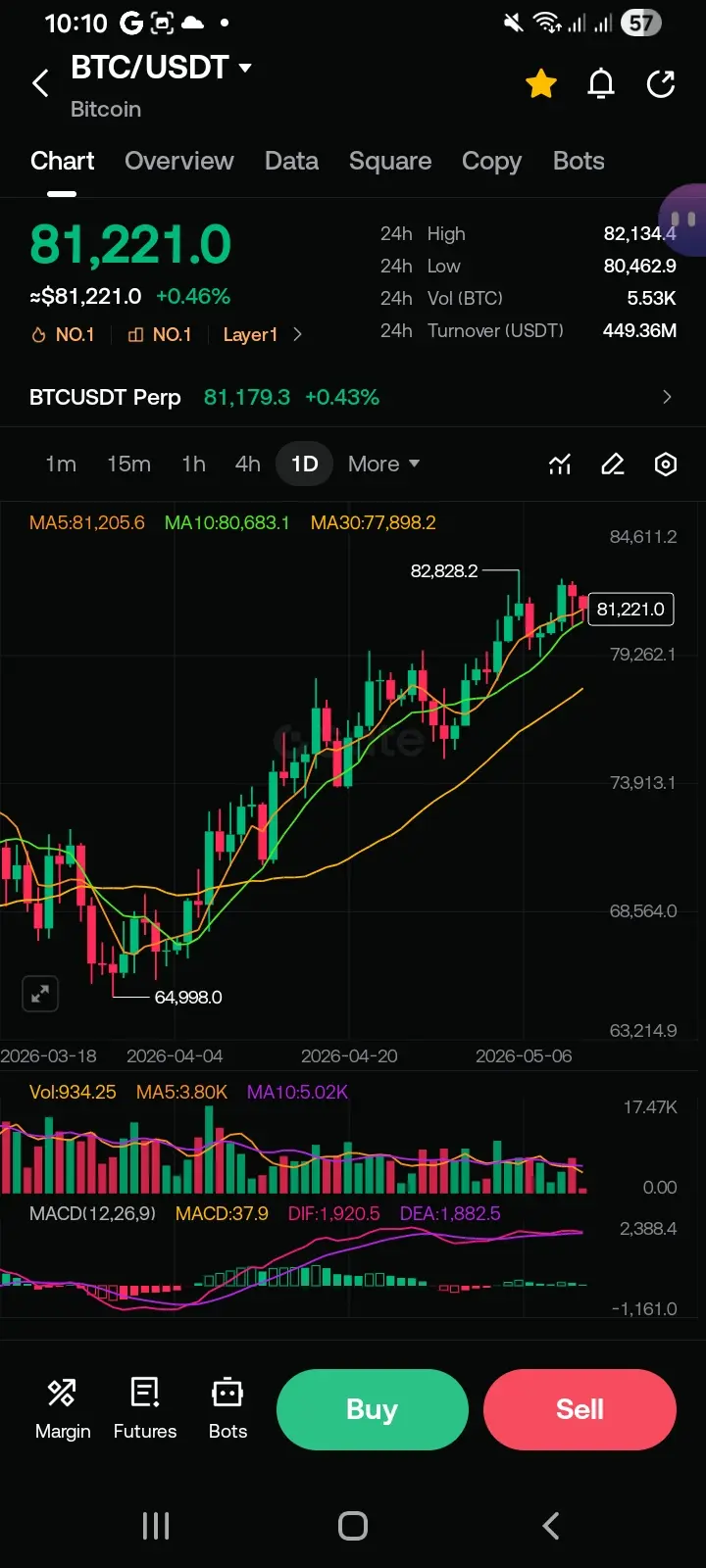The width and height of the screenshot is (706, 1568).
Task: Tap the 81,221.0 current price marker on chart
Action: pyautogui.click(x=630, y=609)
